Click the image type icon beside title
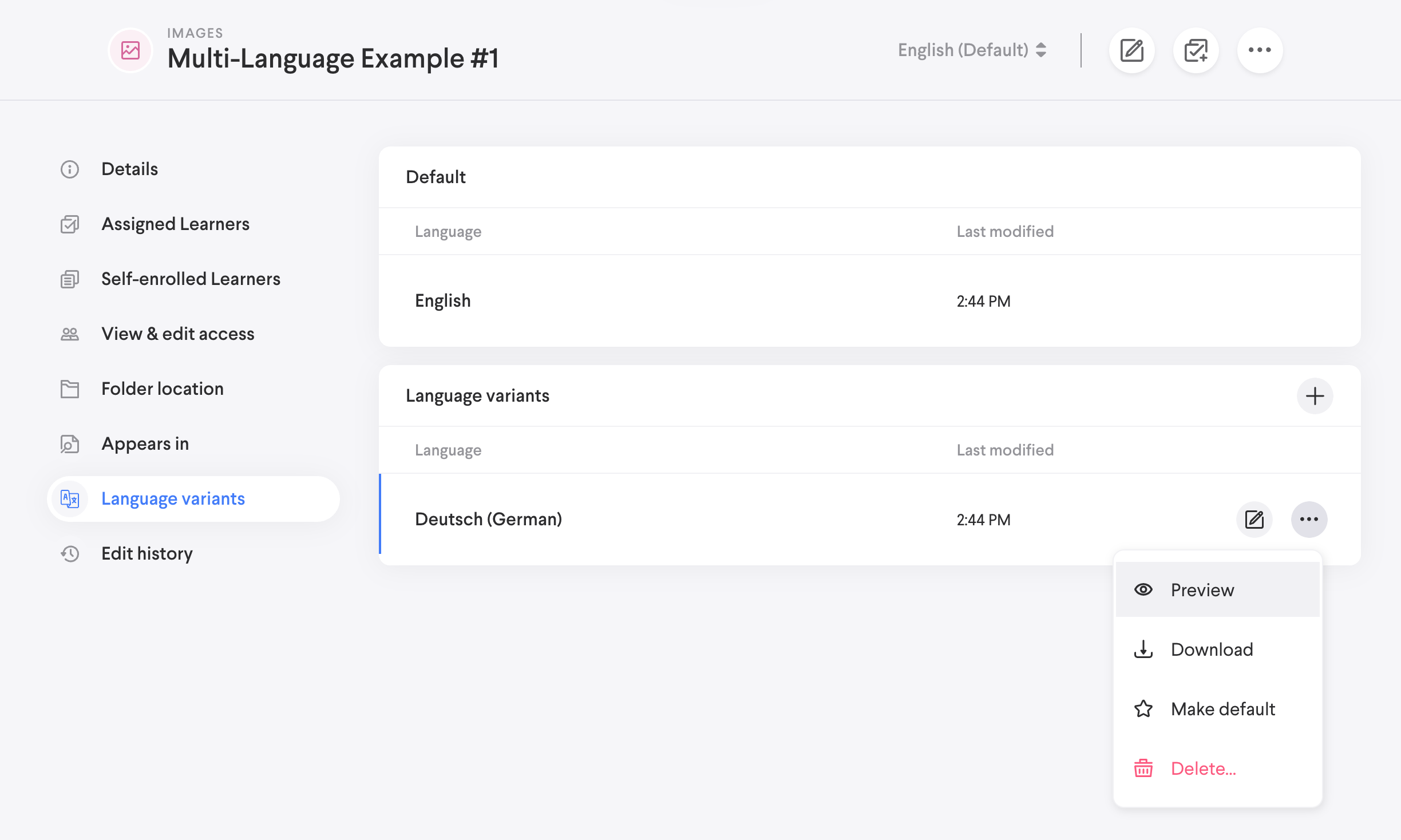The image size is (1401, 840). tap(130, 50)
